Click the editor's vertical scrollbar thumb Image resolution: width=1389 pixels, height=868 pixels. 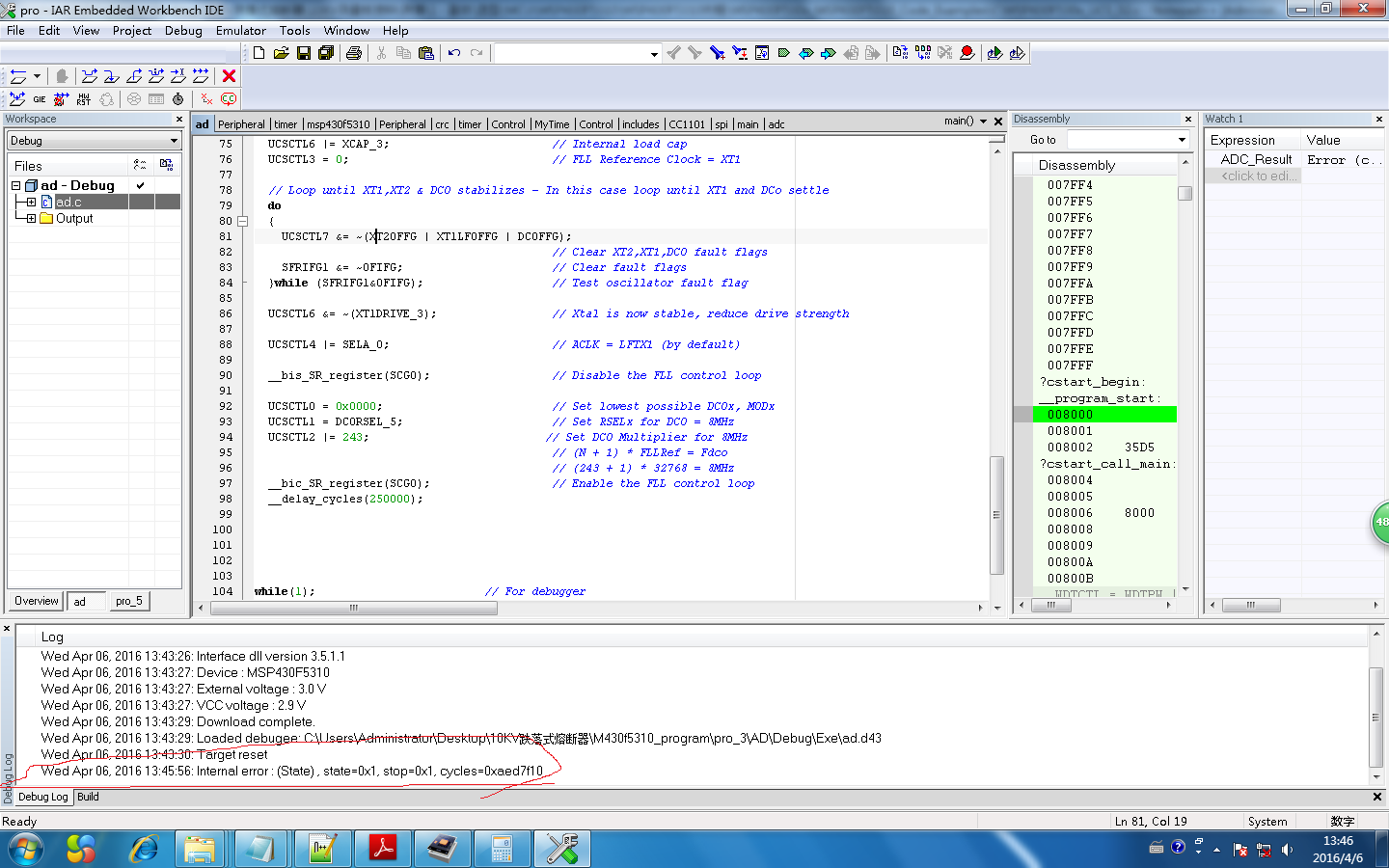coord(997,514)
